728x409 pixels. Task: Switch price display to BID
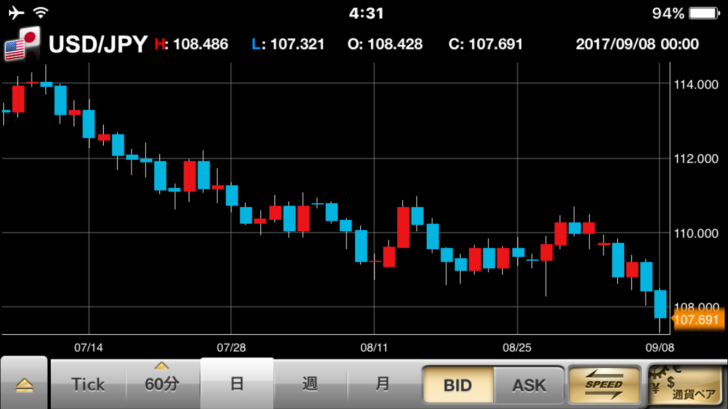pos(455,384)
